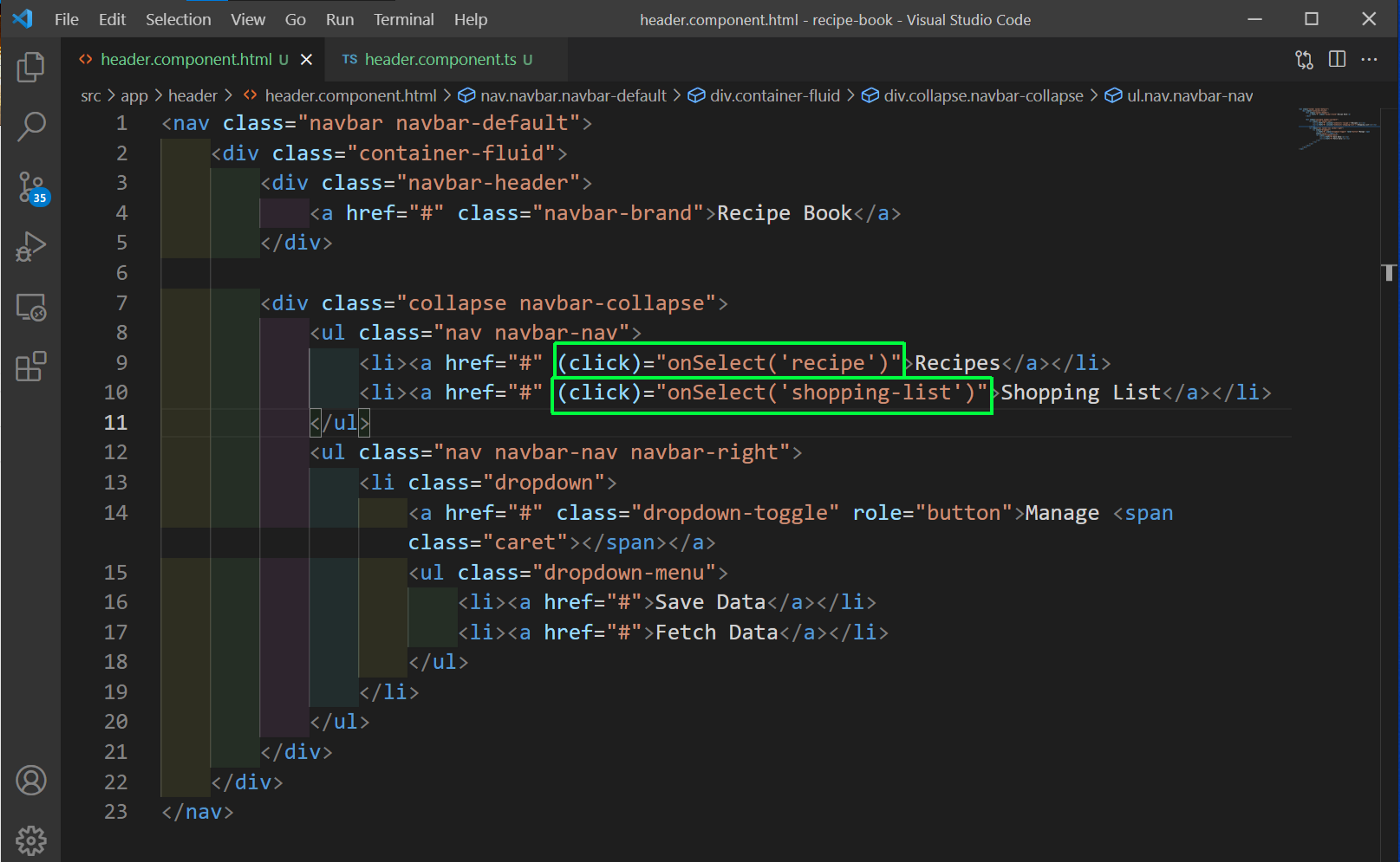The image size is (1400, 862).
Task: Click "Shopping List" text on line 10
Action: (1081, 392)
